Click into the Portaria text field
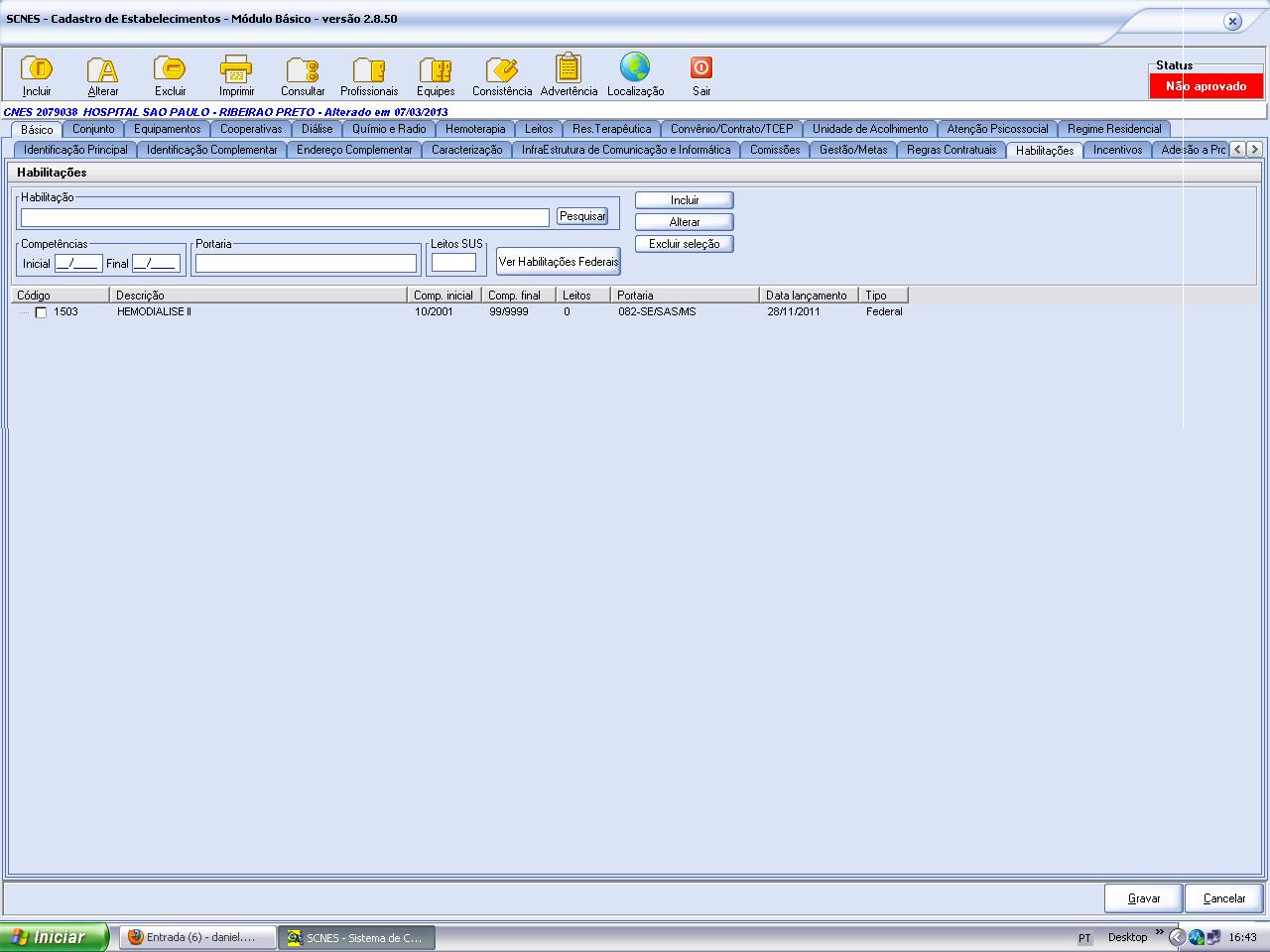The width and height of the screenshot is (1270, 952). (x=306, y=263)
